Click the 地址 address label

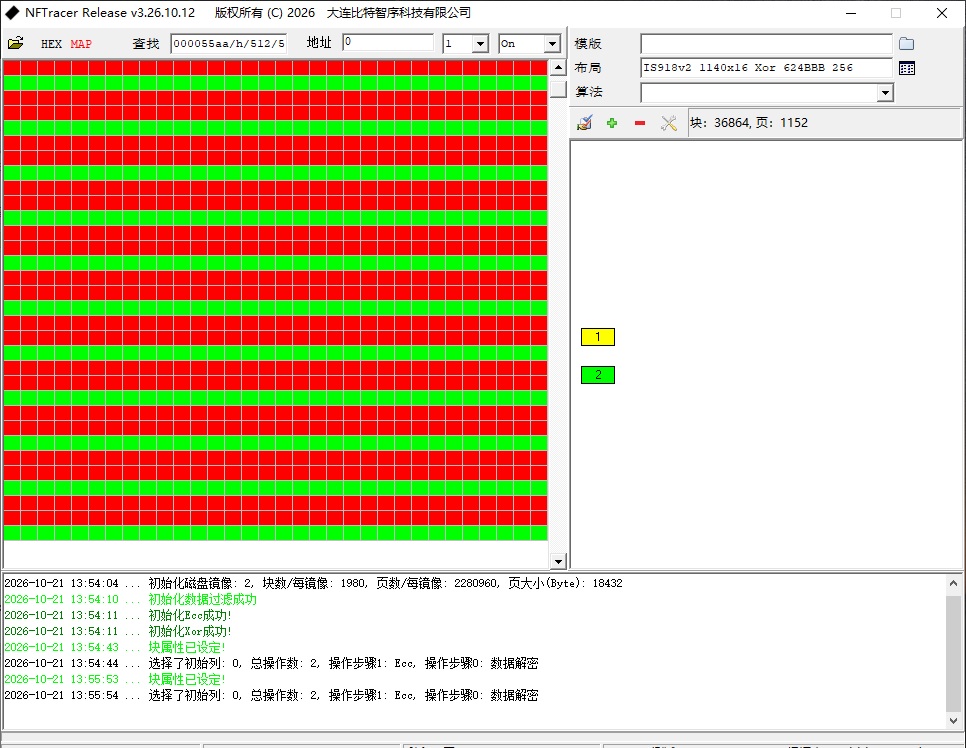pyautogui.click(x=319, y=42)
